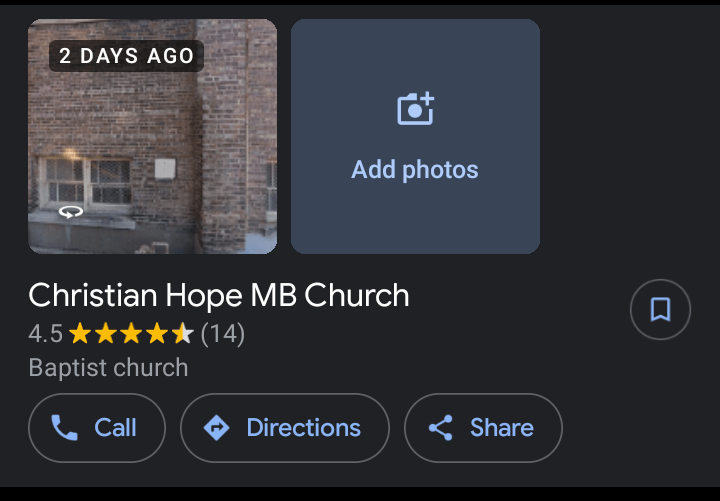720x501 pixels.
Task: Click the window in the street photo
Action: tap(88, 182)
